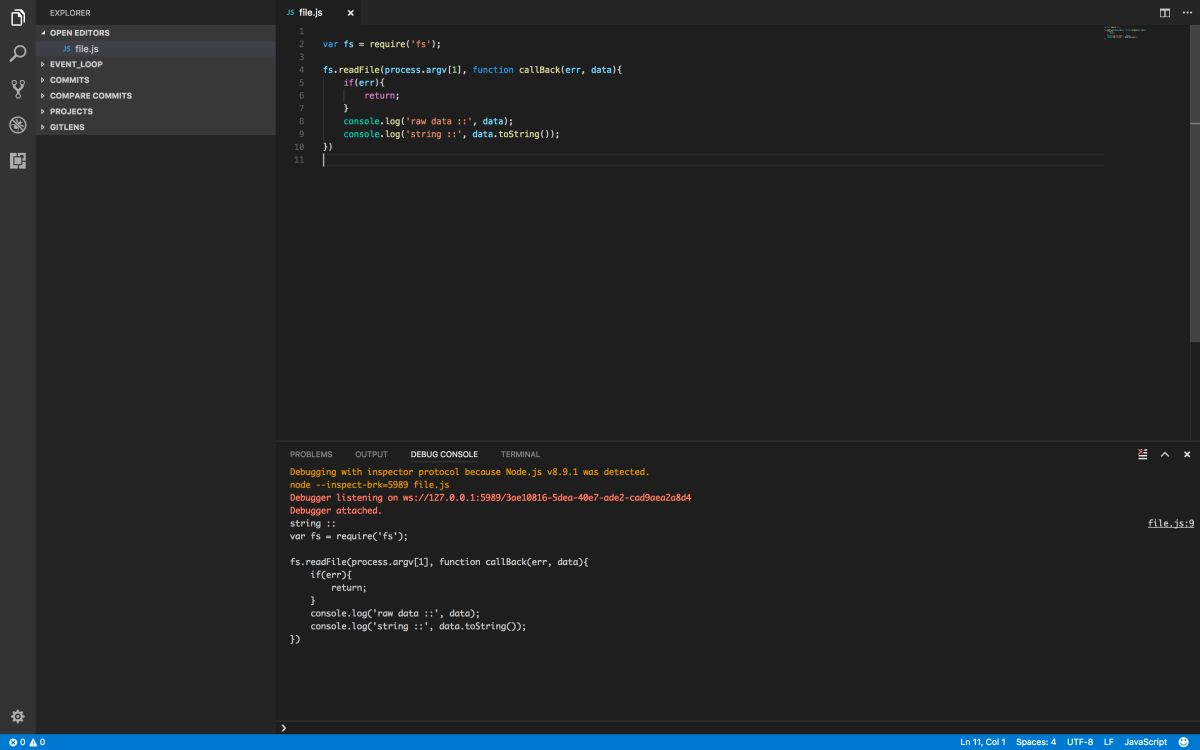Click the 'Debugger listening on ws://' message
The width and height of the screenshot is (1200, 750).
pyautogui.click(x=490, y=497)
